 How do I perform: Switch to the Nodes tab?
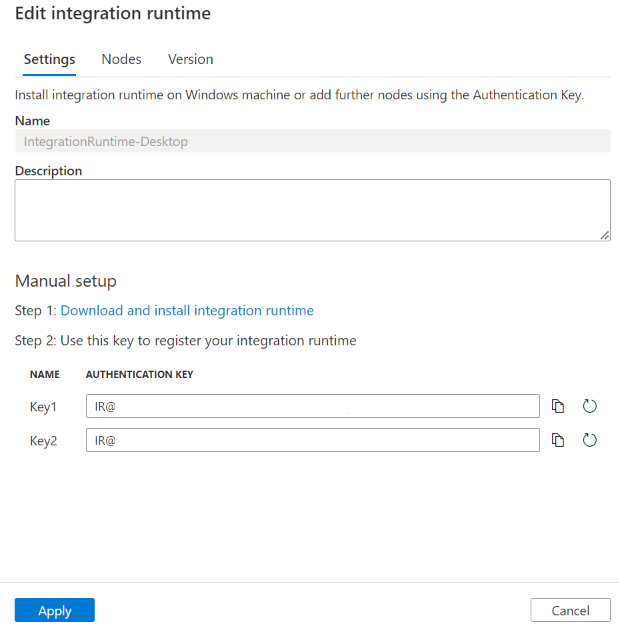point(121,59)
